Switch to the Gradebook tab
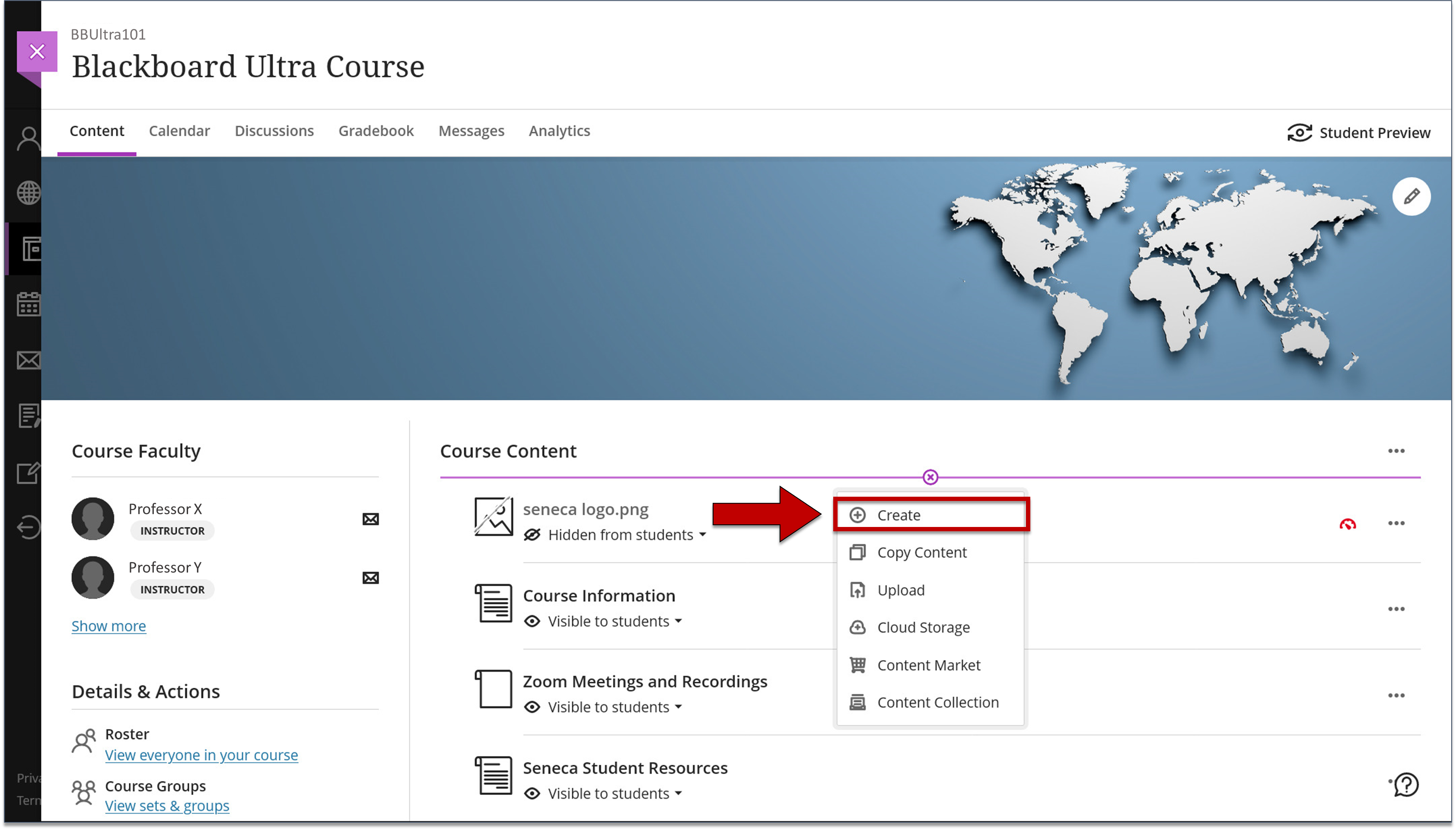The width and height of the screenshot is (1456, 830). [376, 131]
